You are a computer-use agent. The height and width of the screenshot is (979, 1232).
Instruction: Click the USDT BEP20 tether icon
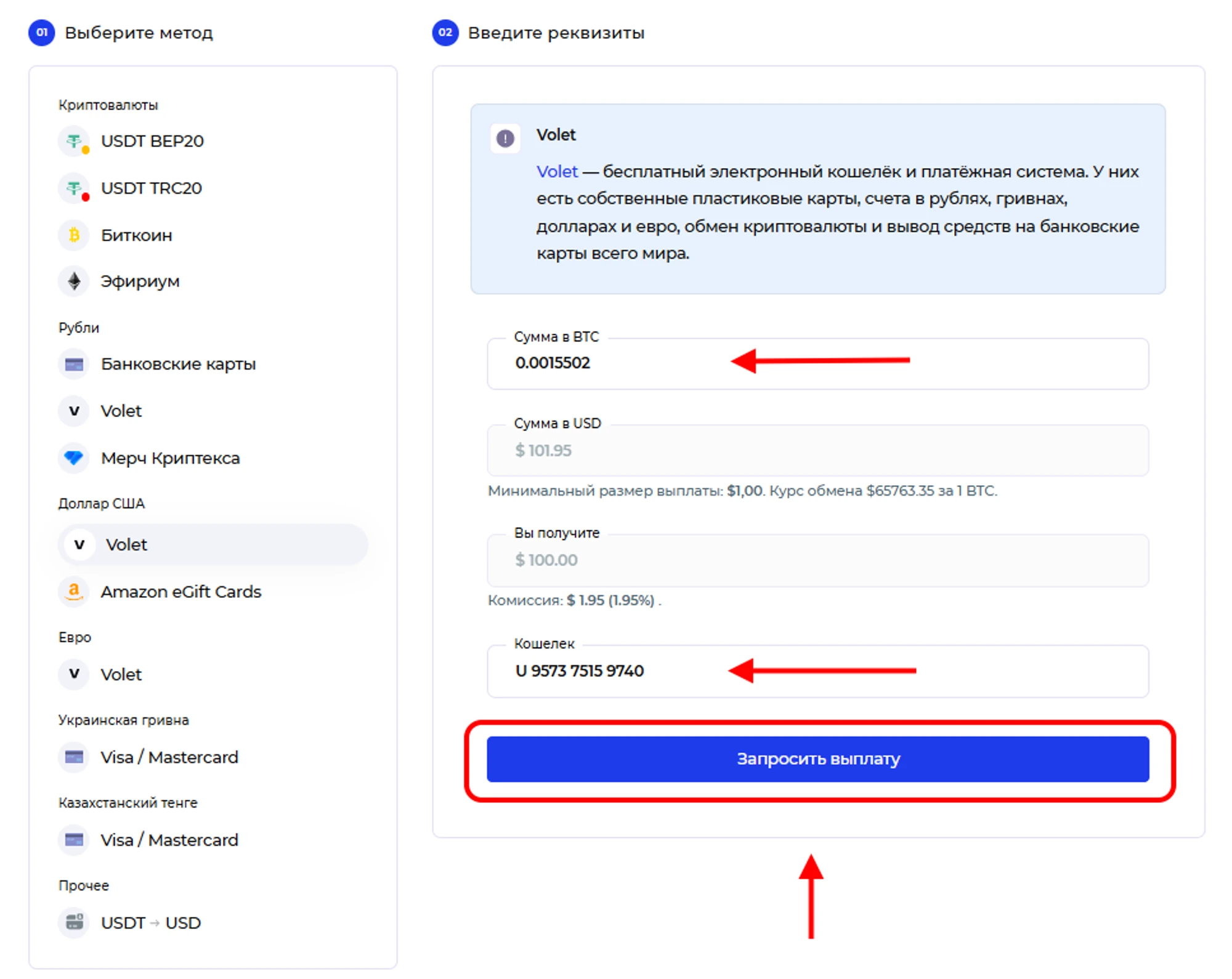(75, 142)
